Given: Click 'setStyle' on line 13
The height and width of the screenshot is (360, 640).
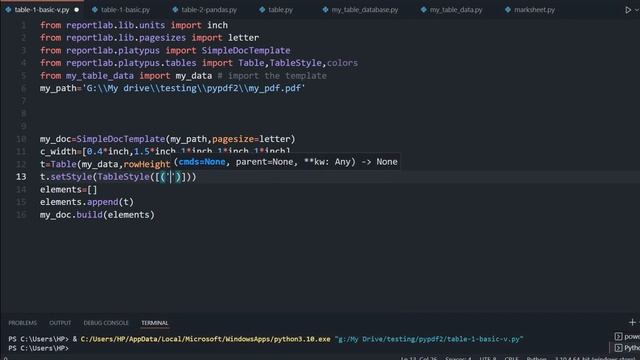Looking at the screenshot, I should (x=71, y=177).
